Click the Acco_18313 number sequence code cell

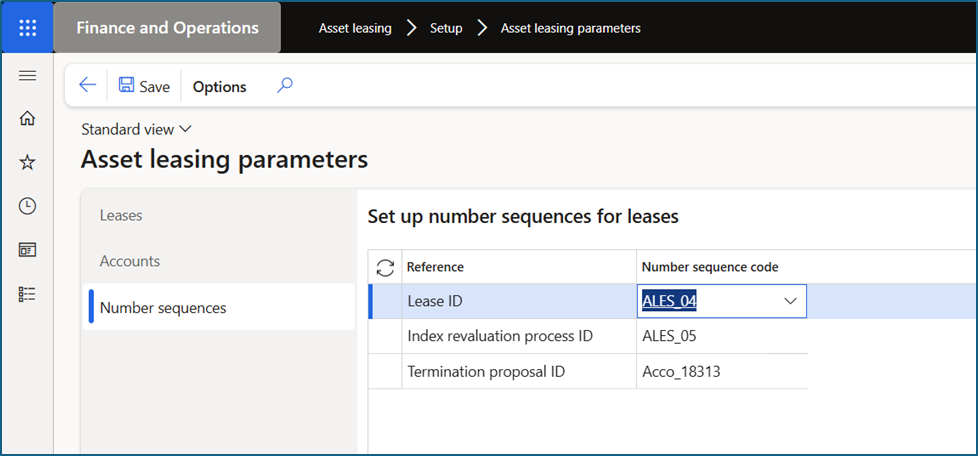(x=681, y=372)
